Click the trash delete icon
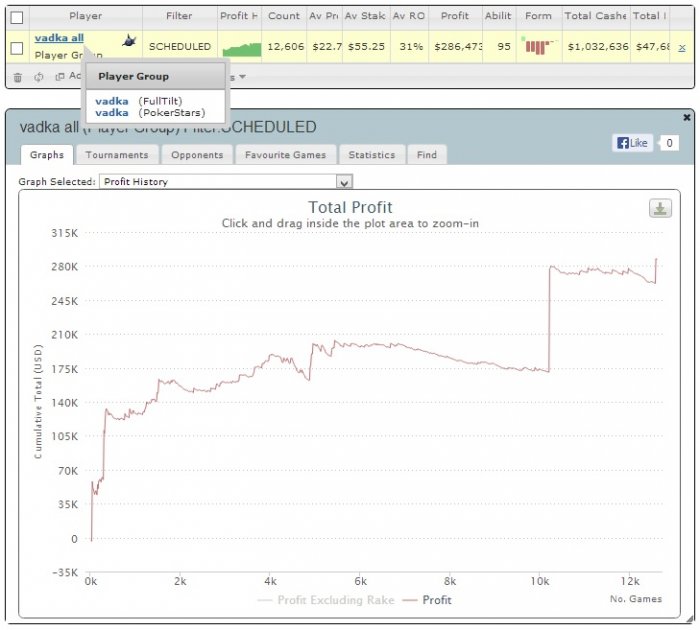The width and height of the screenshot is (700, 630). (x=17, y=78)
